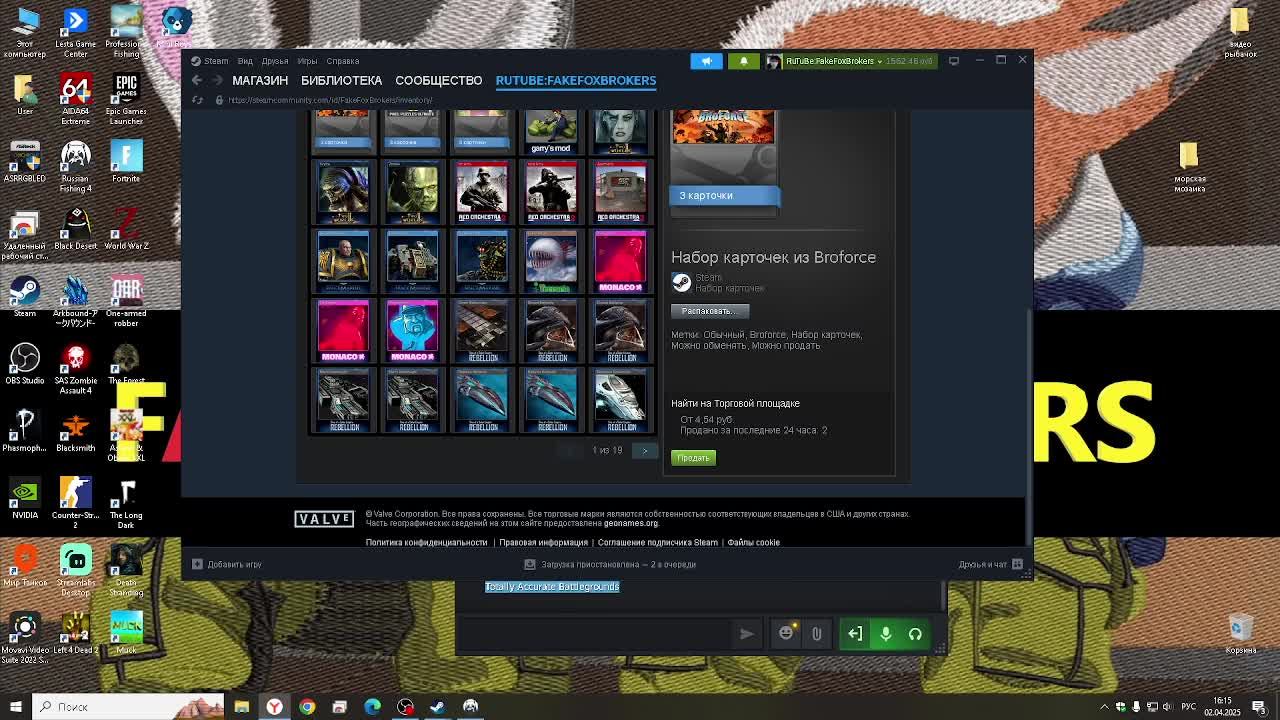Open OBS Studio desktop icon

25,365
